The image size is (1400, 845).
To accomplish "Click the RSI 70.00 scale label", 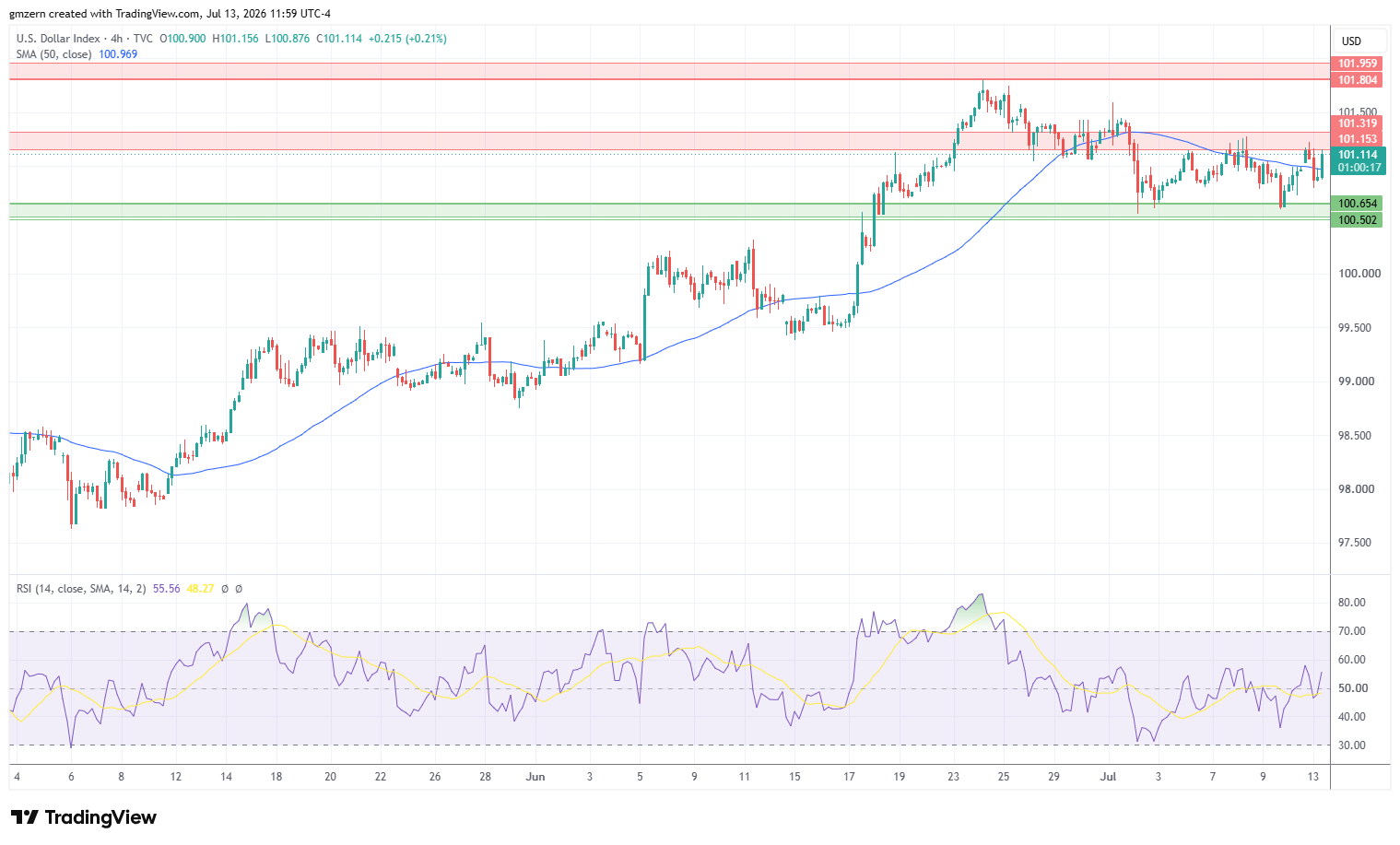I will pyautogui.click(x=1352, y=631).
